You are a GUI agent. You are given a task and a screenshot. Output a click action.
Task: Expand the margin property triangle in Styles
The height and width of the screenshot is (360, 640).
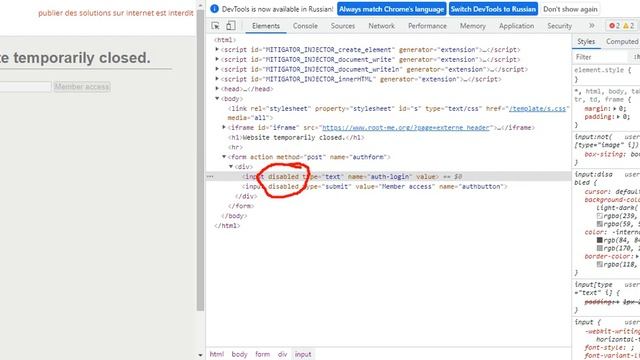pyautogui.click(x=615, y=109)
